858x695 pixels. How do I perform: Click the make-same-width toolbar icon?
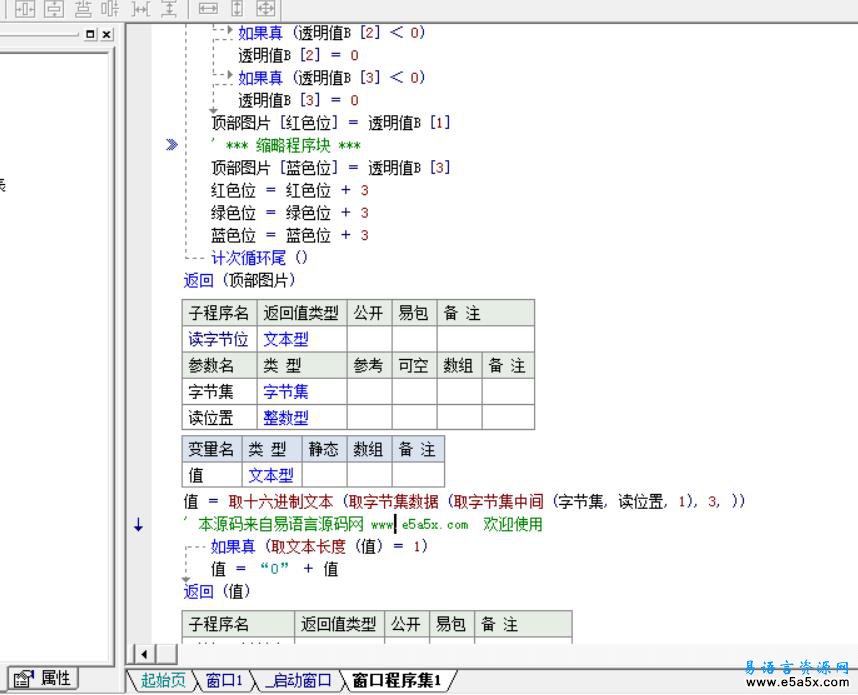(x=208, y=8)
